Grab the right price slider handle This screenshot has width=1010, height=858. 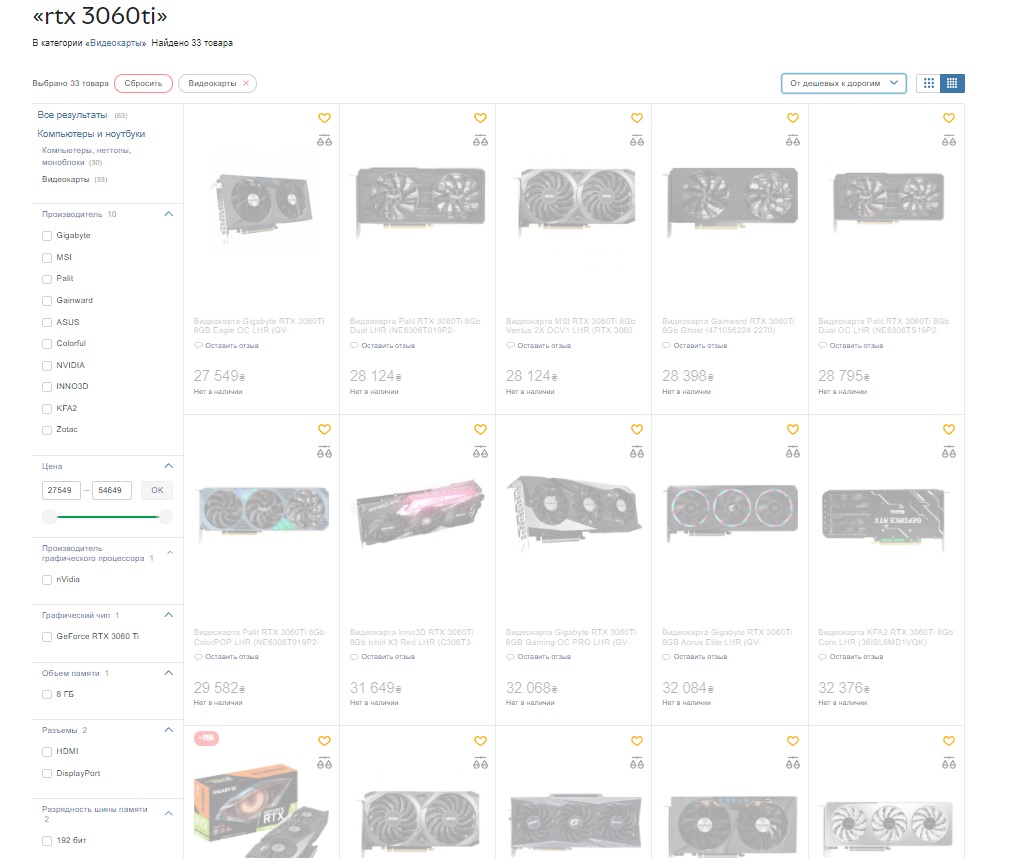tap(166, 517)
